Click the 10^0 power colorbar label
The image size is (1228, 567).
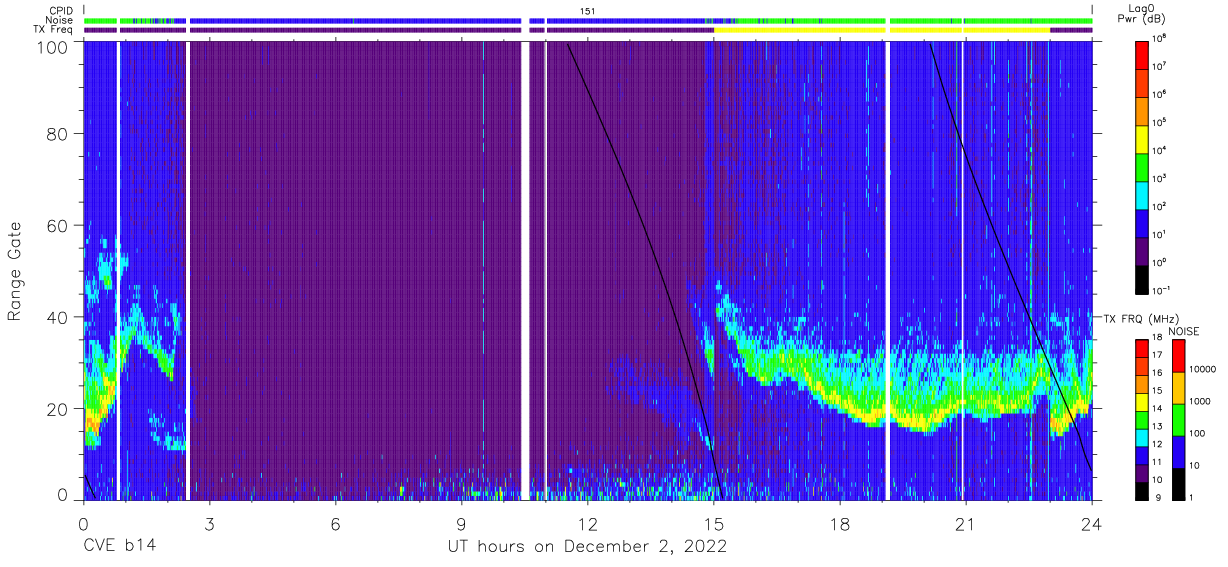pyautogui.click(x=1159, y=262)
